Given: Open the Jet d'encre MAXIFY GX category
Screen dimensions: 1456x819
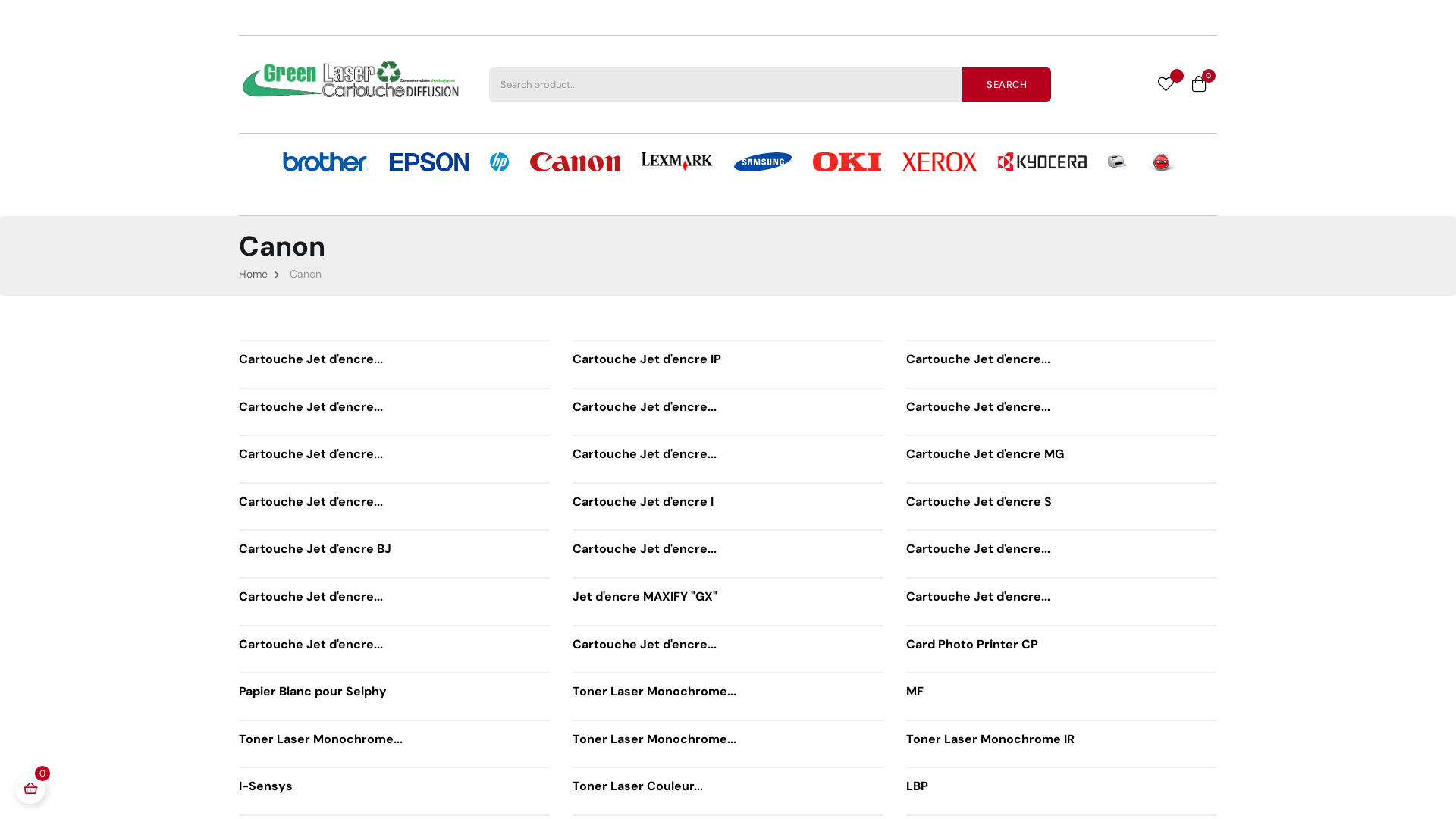Looking at the screenshot, I should click(645, 597).
